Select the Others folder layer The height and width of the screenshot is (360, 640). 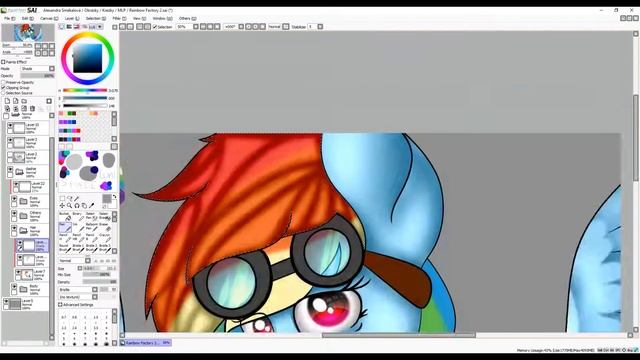tap(29, 216)
